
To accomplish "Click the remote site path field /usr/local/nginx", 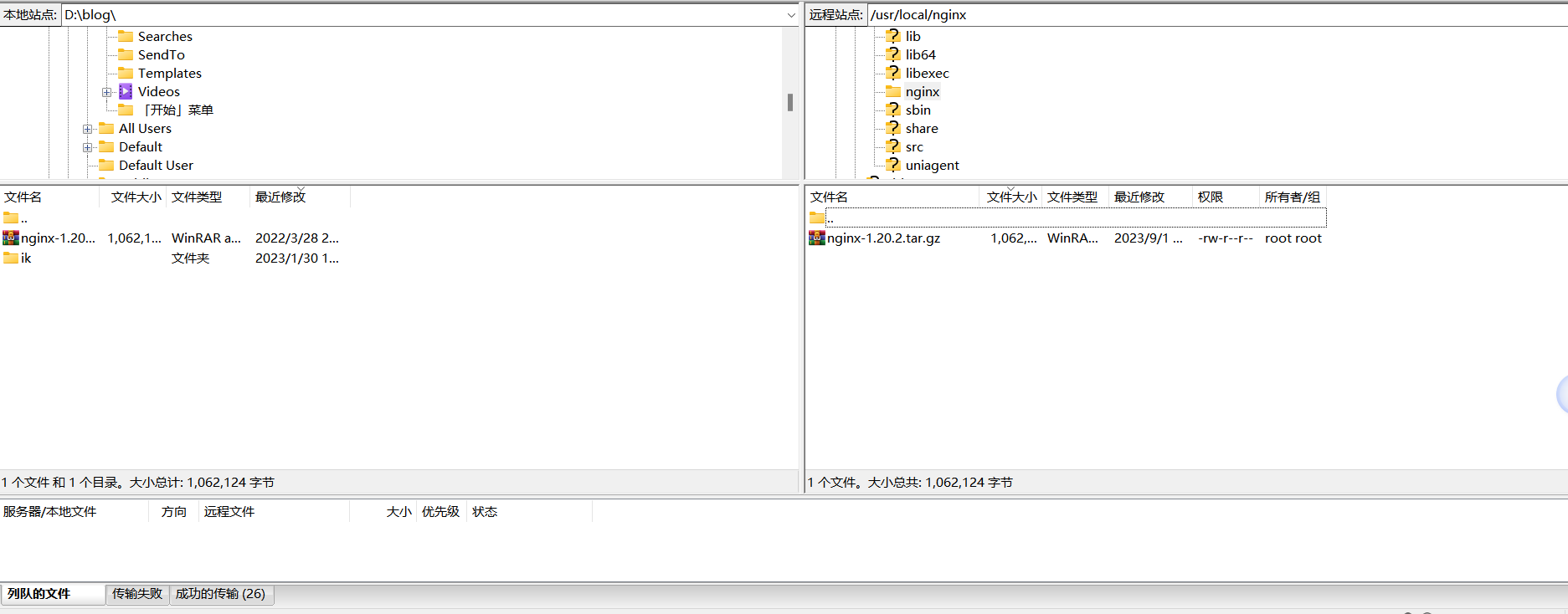I will point(1217,15).
